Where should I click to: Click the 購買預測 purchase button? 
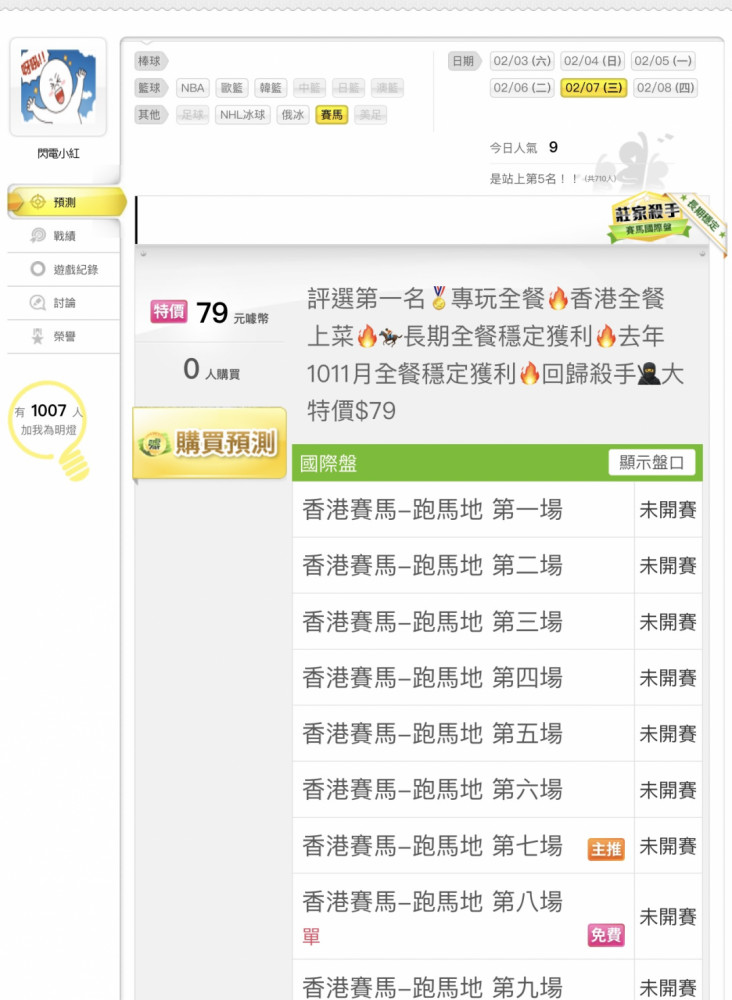(x=210, y=443)
